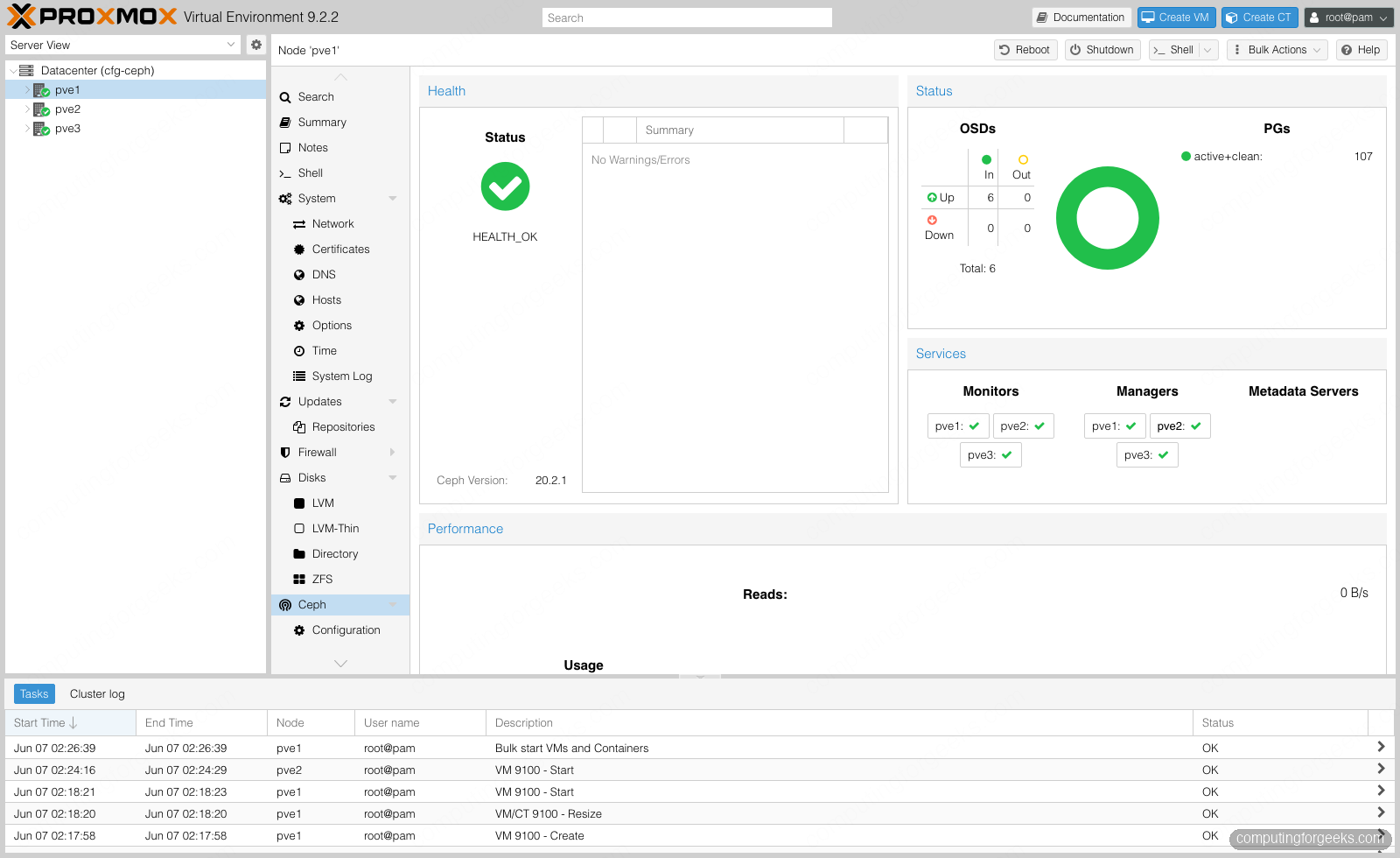Open the Shell button dropdown arrow
Image resolution: width=1400 pixels, height=858 pixels.
point(1208,50)
